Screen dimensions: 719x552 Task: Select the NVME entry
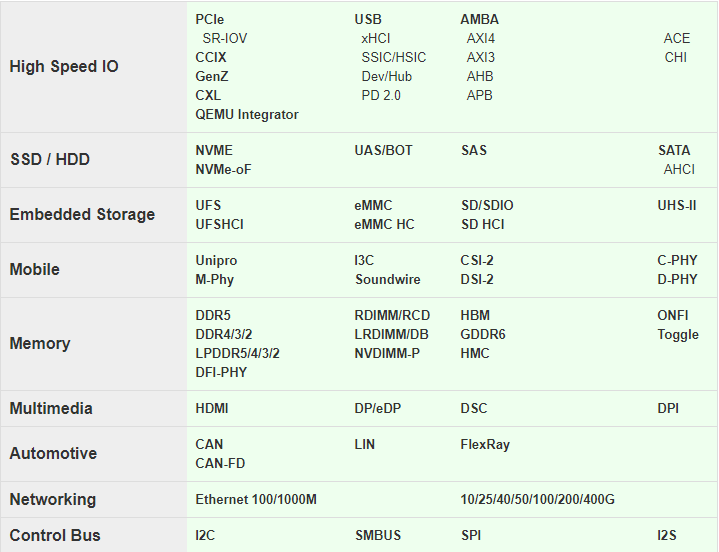pos(214,150)
